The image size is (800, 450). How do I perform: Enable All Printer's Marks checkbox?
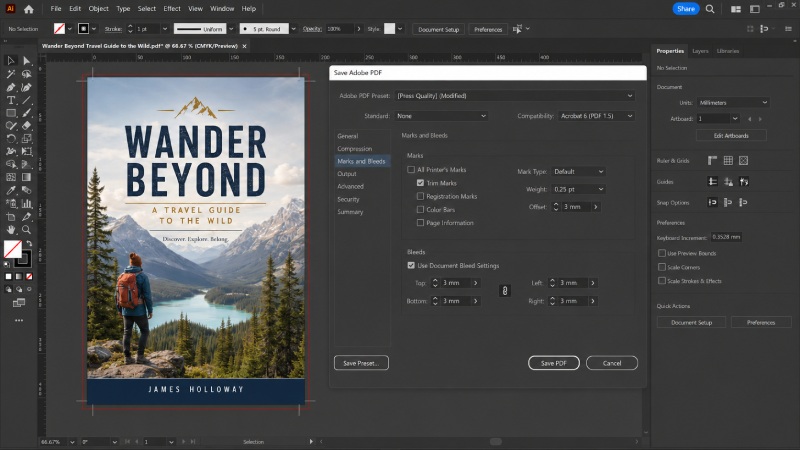coord(411,169)
